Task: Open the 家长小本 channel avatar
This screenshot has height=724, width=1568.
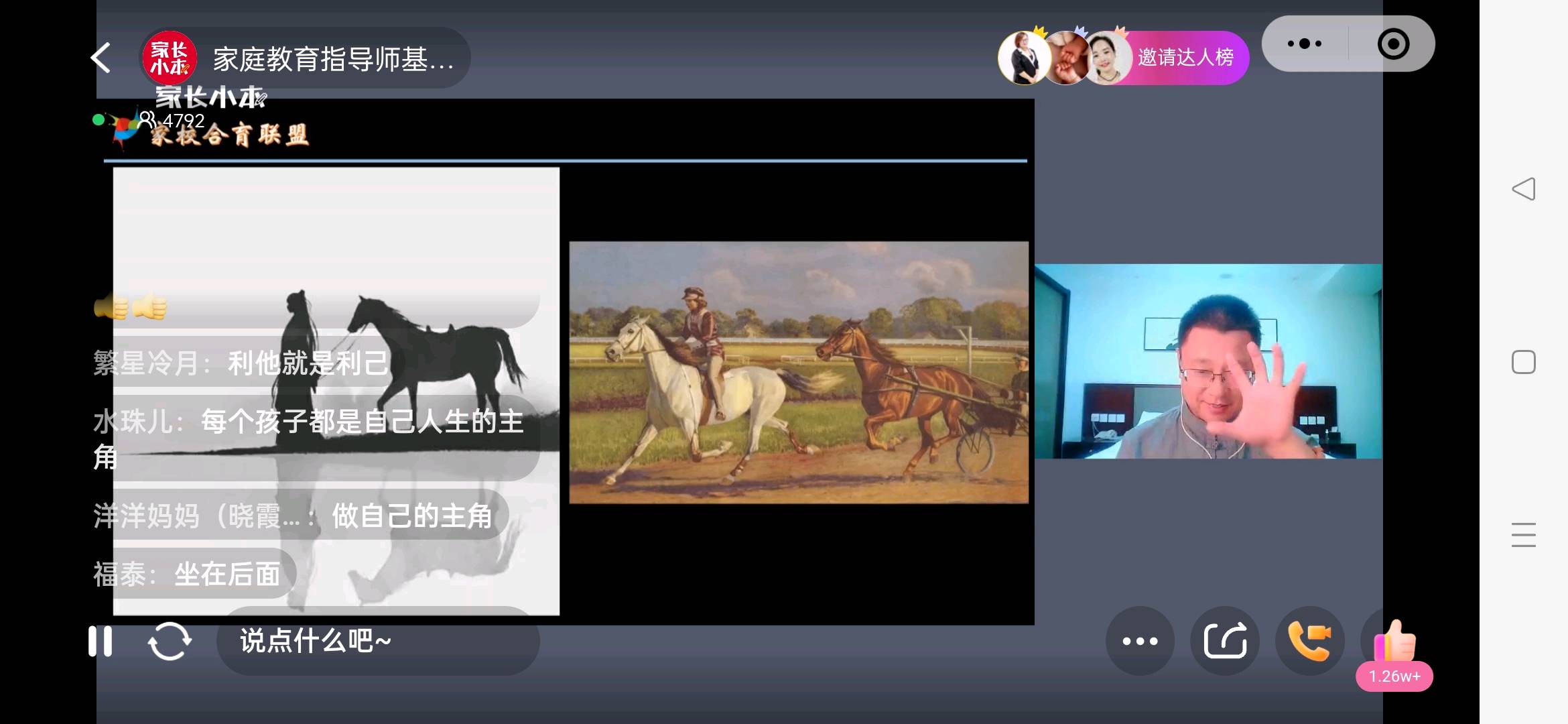Action: 170,58
